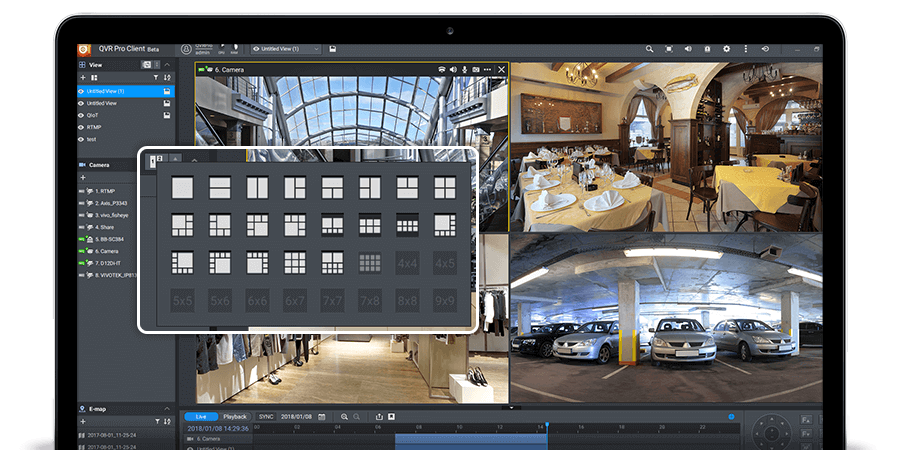This screenshot has height=450, width=900.
Task: Click the admin user avatar icon
Action: point(186,49)
